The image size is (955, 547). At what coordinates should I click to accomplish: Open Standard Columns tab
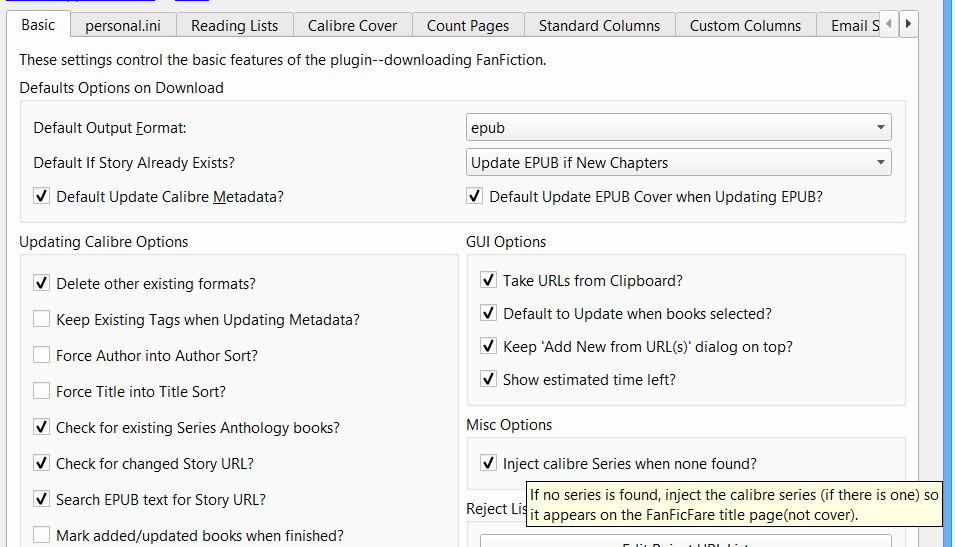point(599,25)
